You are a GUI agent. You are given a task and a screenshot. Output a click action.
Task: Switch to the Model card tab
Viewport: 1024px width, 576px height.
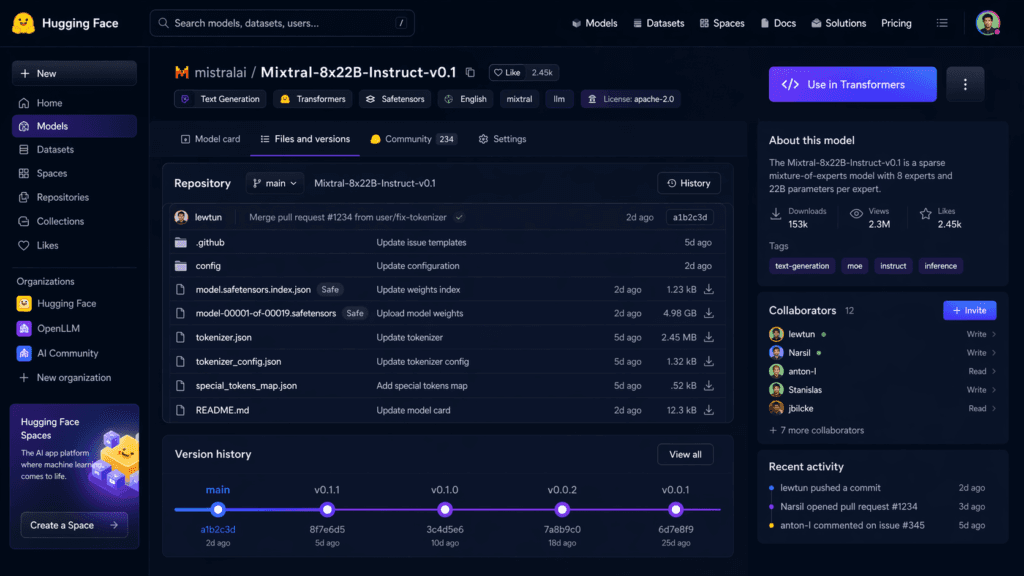coord(210,139)
